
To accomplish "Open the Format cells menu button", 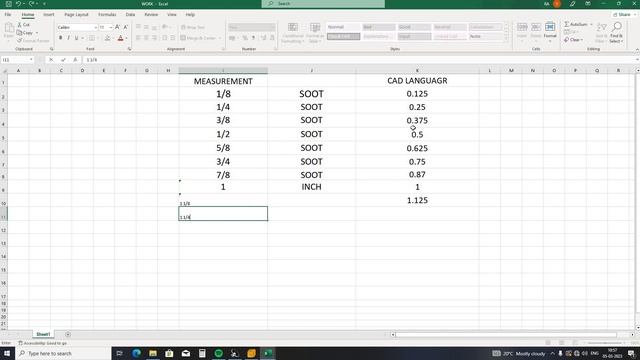I will tap(550, 31).
